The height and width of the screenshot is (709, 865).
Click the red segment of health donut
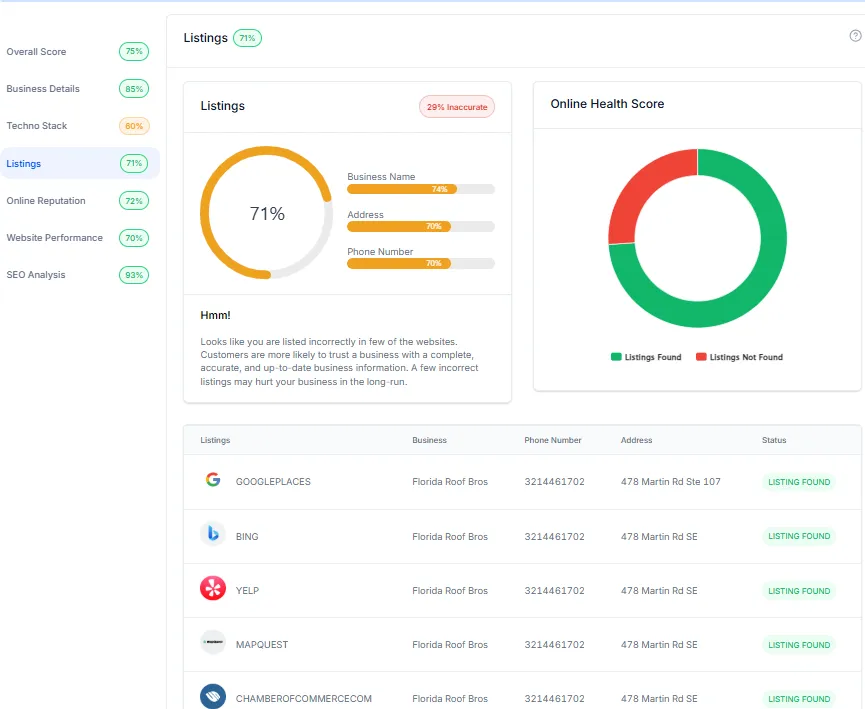coord(643,186)
